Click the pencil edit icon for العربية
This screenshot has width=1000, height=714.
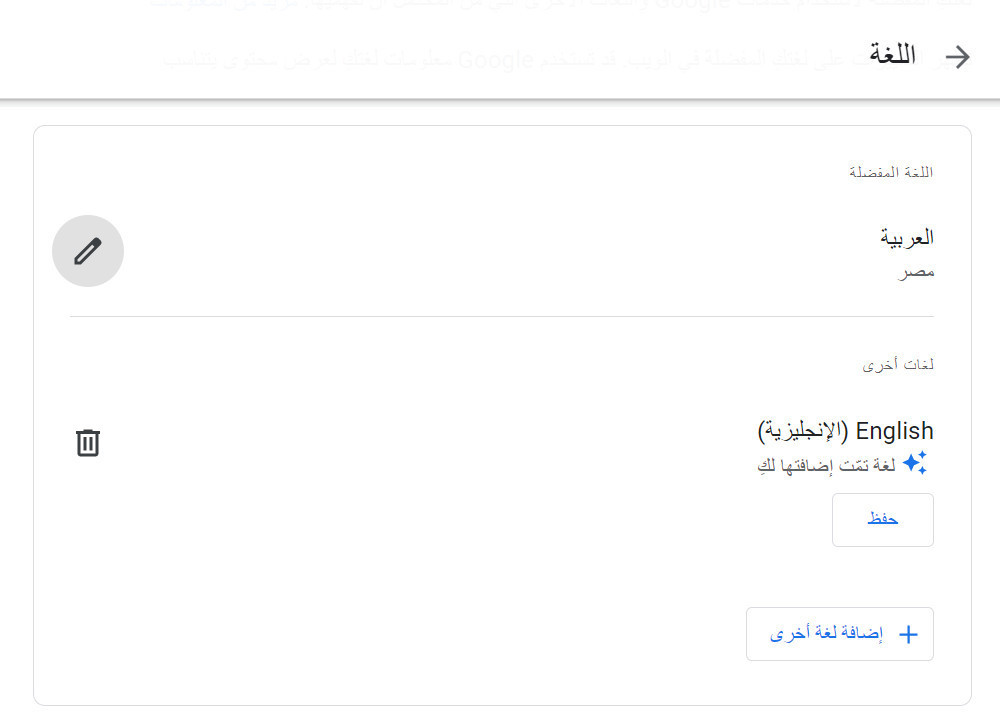88,251
